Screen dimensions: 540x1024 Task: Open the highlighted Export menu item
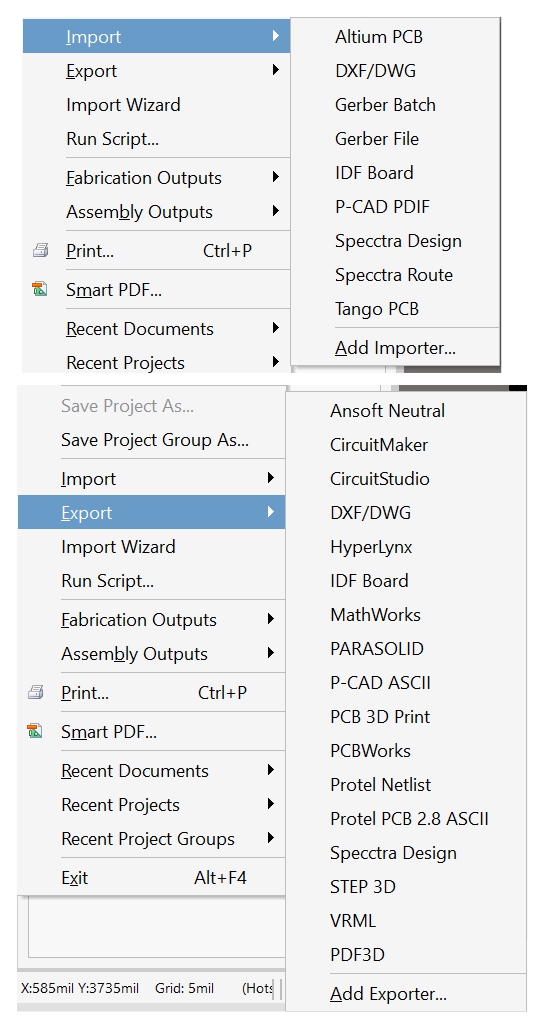pos(151,513)
